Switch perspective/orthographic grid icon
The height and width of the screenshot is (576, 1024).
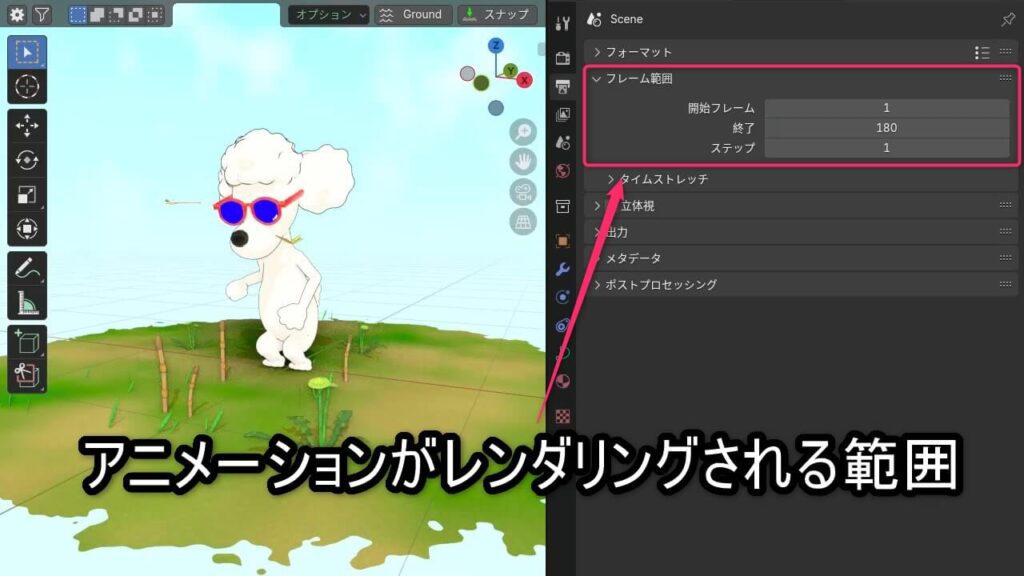(523, 222)
